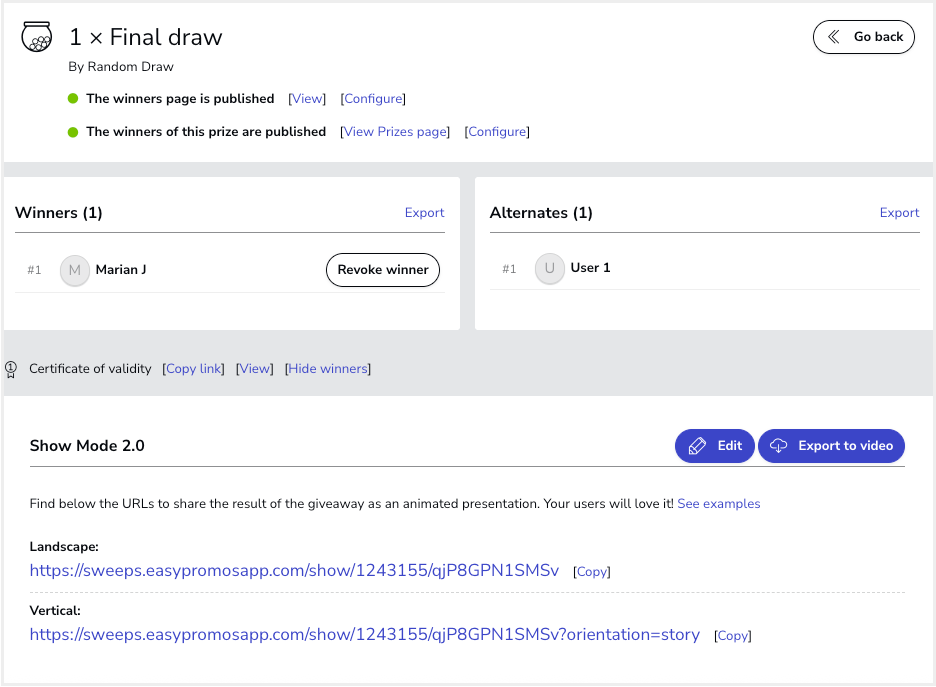Export the Alternates list
This screenshot has height=687, width=936.
pyautogui.click(x=899, y=212)
